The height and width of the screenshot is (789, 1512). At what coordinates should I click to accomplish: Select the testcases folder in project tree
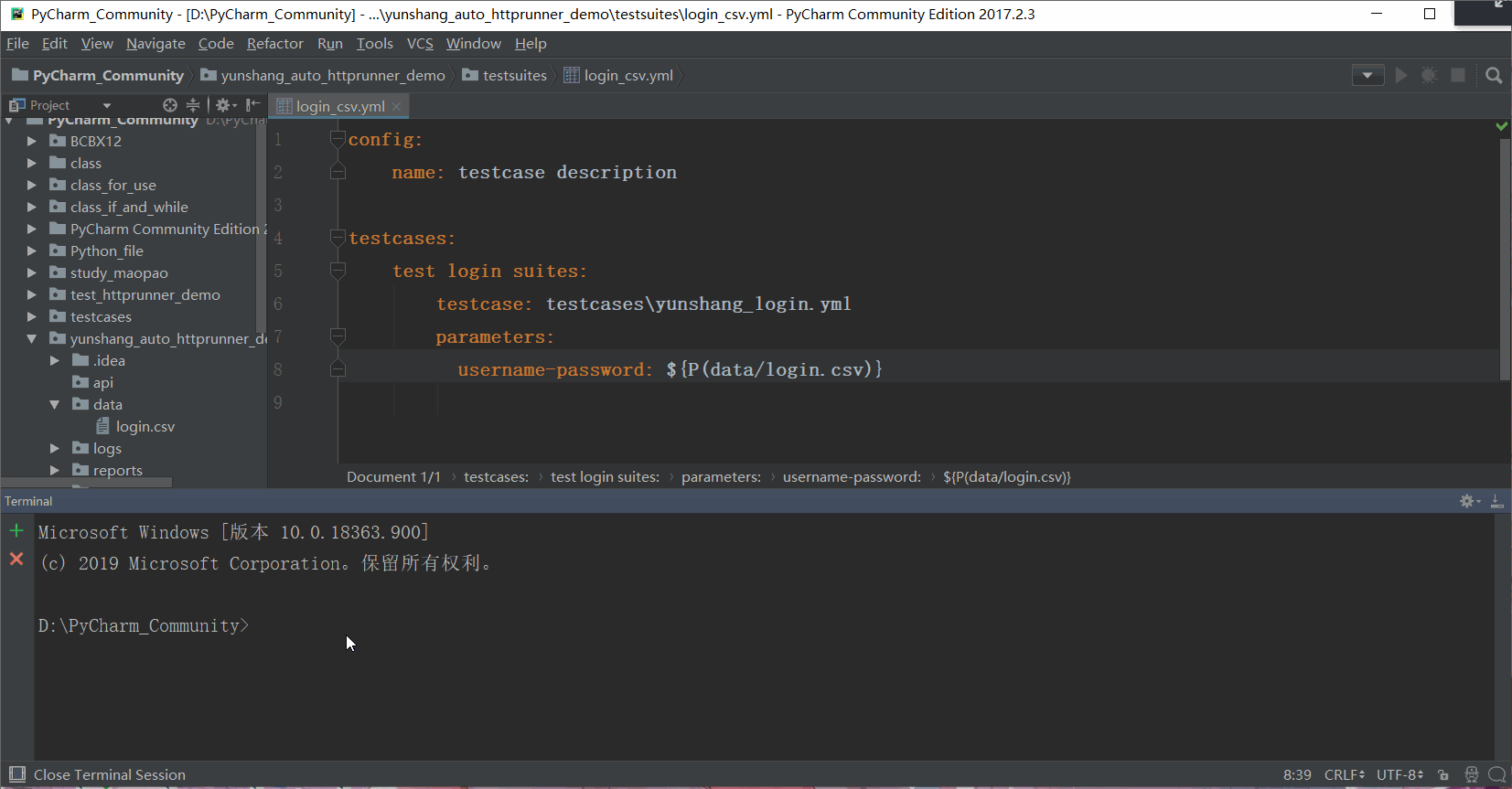[91, 316]
